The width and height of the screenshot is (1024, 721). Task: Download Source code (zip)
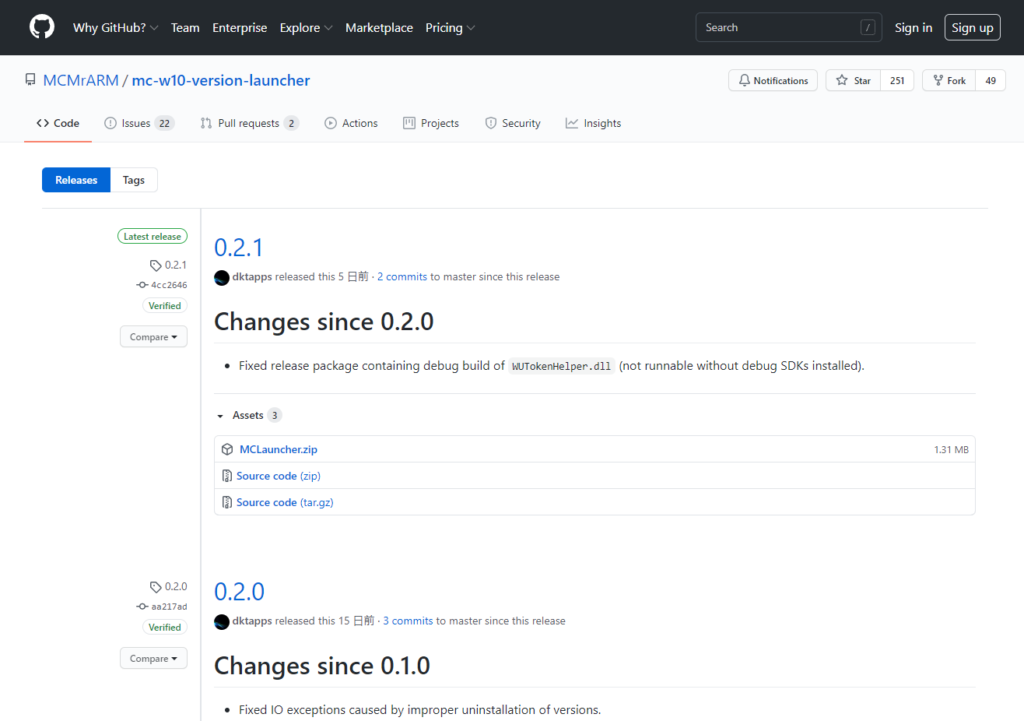tap(278, 476)
